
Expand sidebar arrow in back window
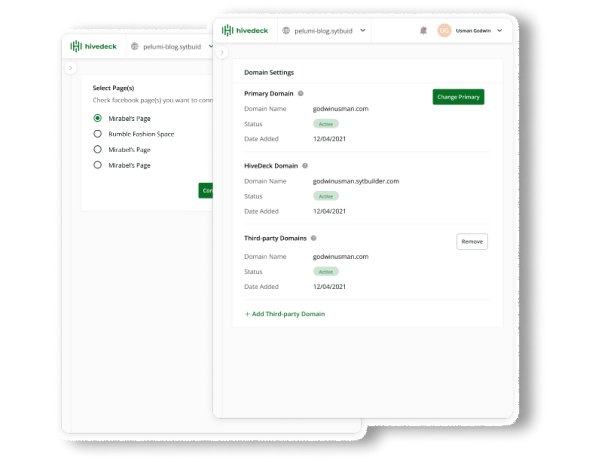click(x=70, y=69)
